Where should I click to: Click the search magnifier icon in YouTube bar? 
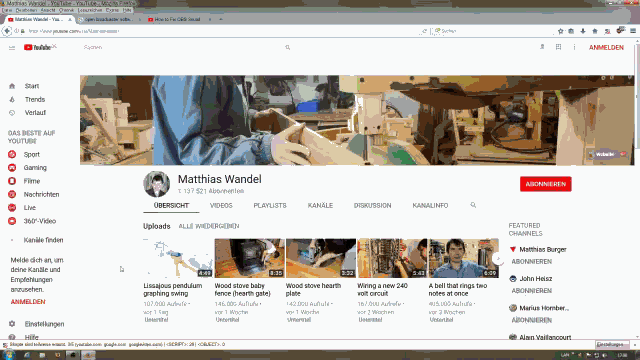pos(288,47)
